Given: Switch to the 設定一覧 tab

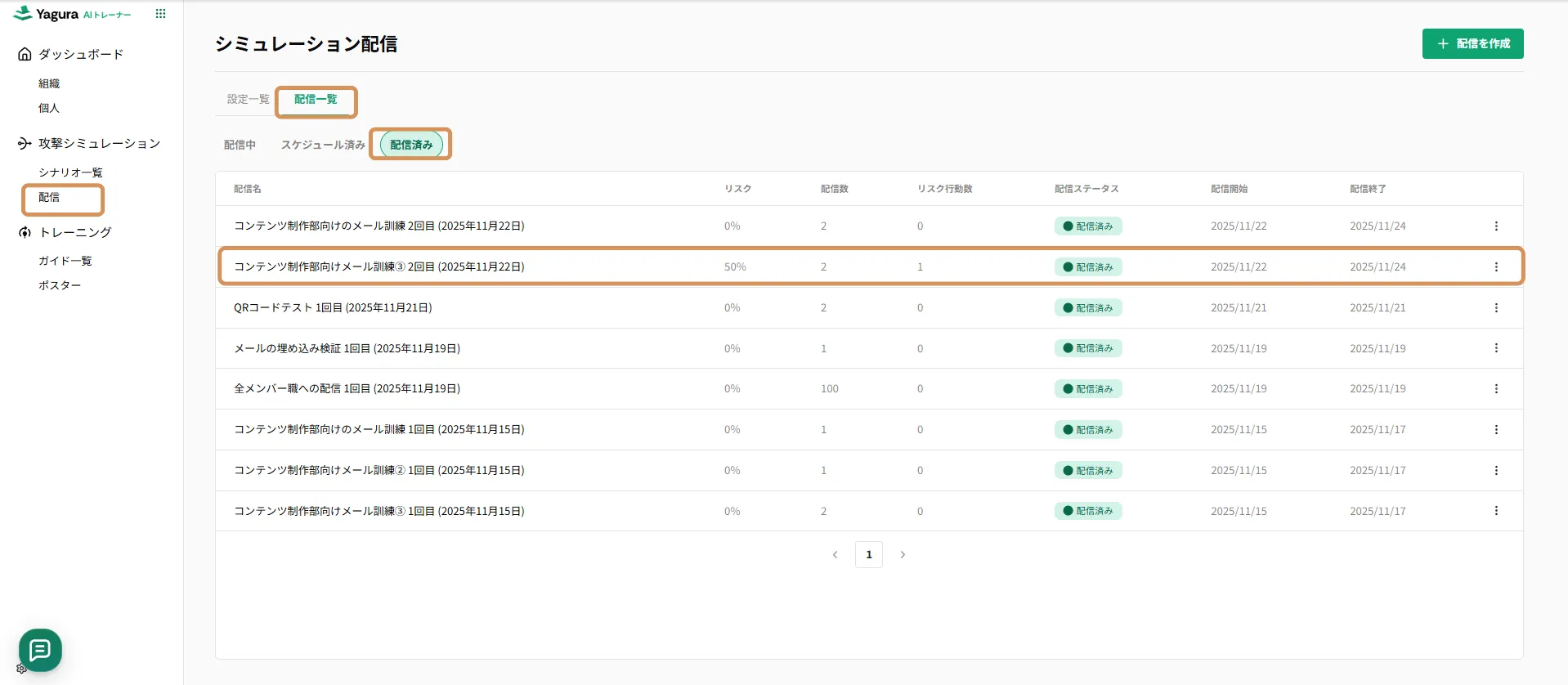Looking at the screenshot, I should tap(248, 99).
